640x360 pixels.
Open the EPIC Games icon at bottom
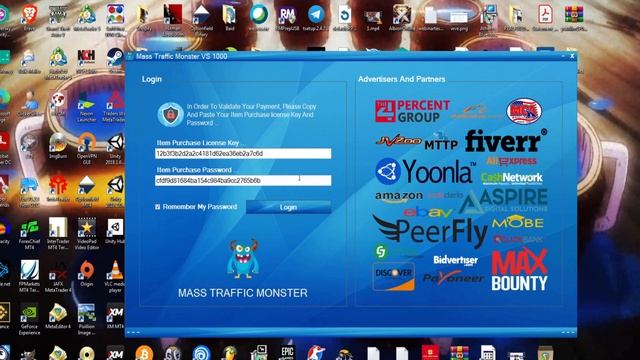point(287,353)
